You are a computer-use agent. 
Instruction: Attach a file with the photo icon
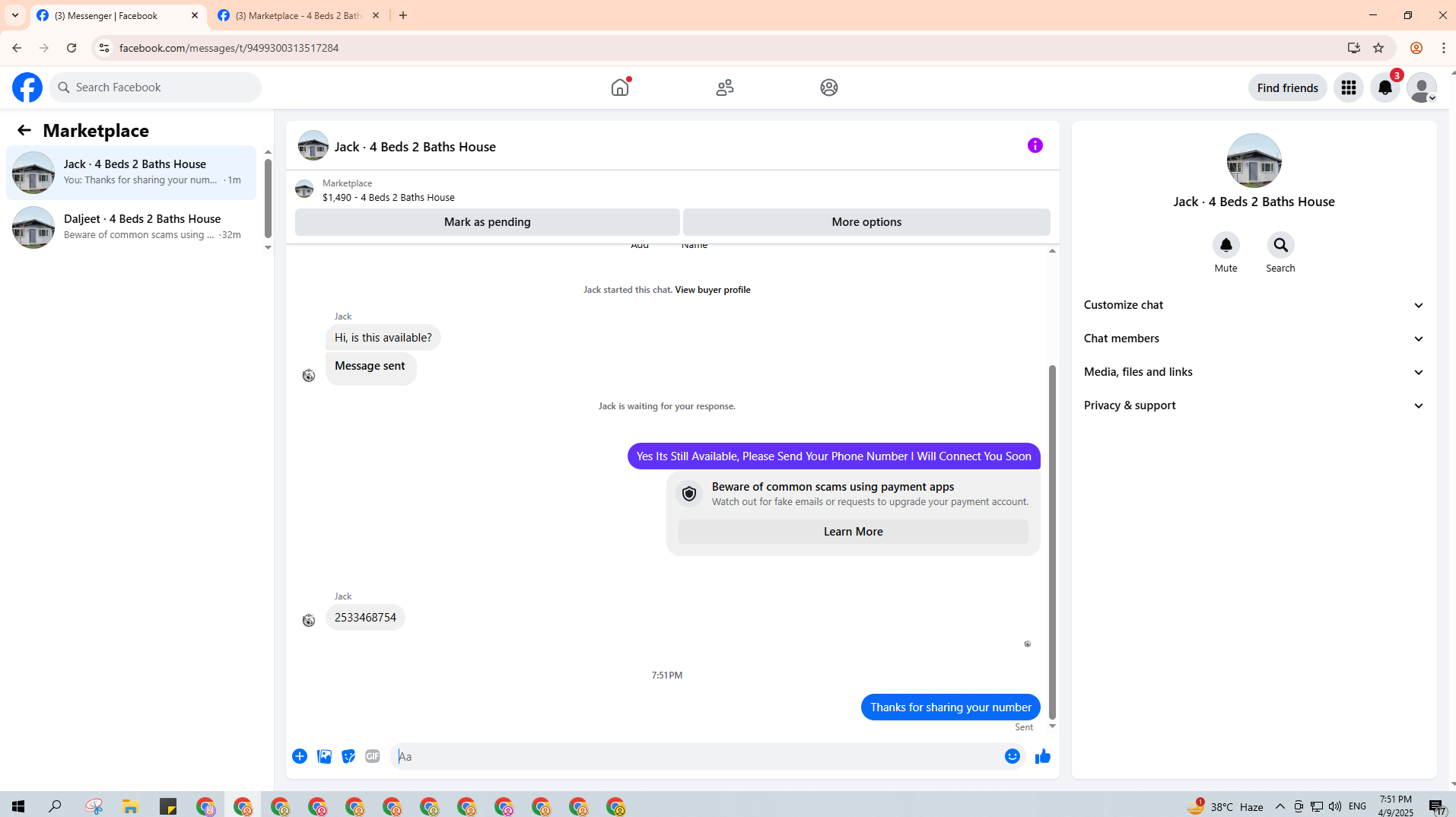click(324, 756)
